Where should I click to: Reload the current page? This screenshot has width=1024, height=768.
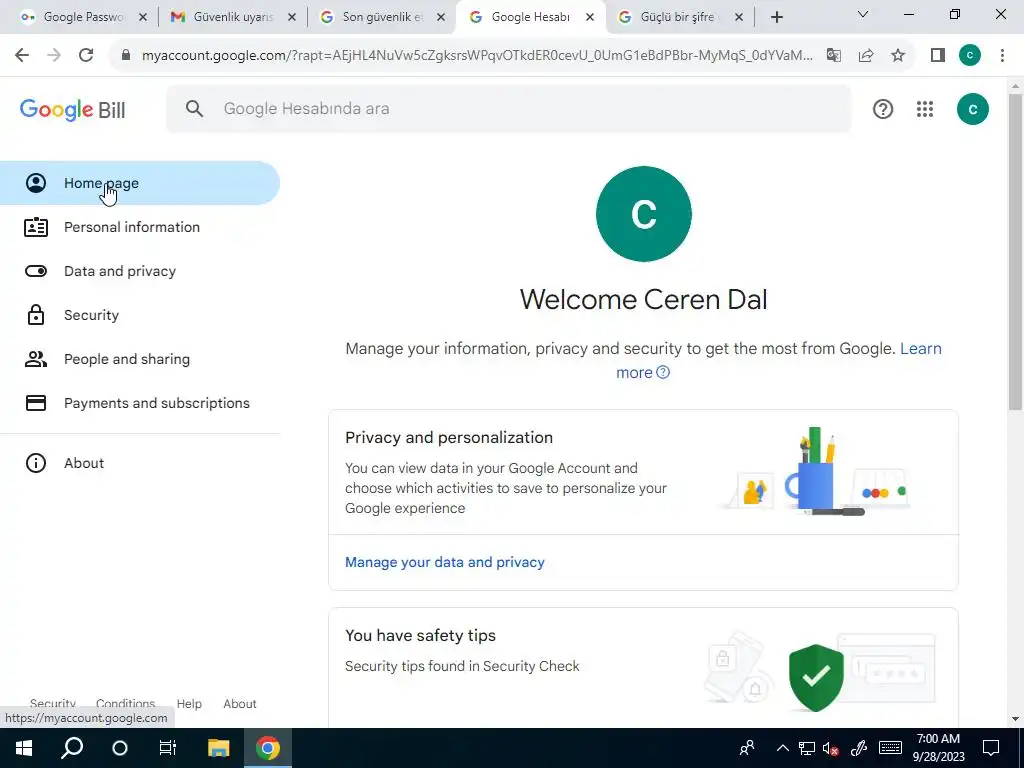(86, 55)
